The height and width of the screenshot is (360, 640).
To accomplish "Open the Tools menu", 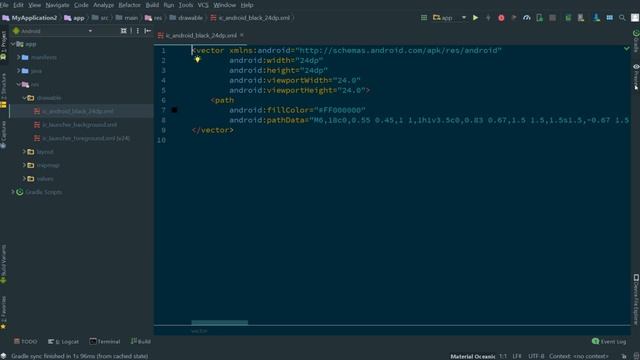I will tap(186, 5).
